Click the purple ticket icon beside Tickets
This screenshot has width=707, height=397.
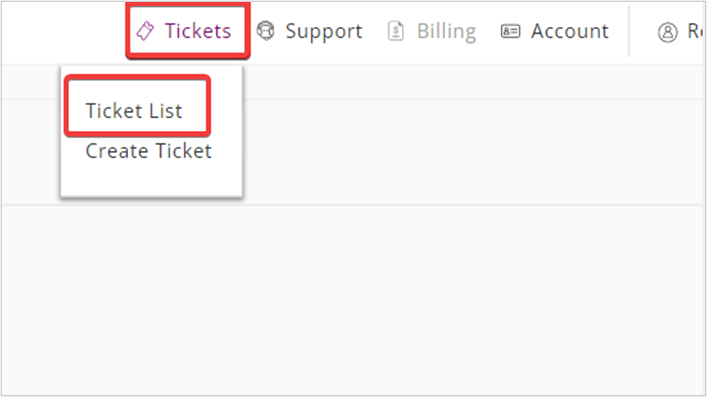(145, 31)
